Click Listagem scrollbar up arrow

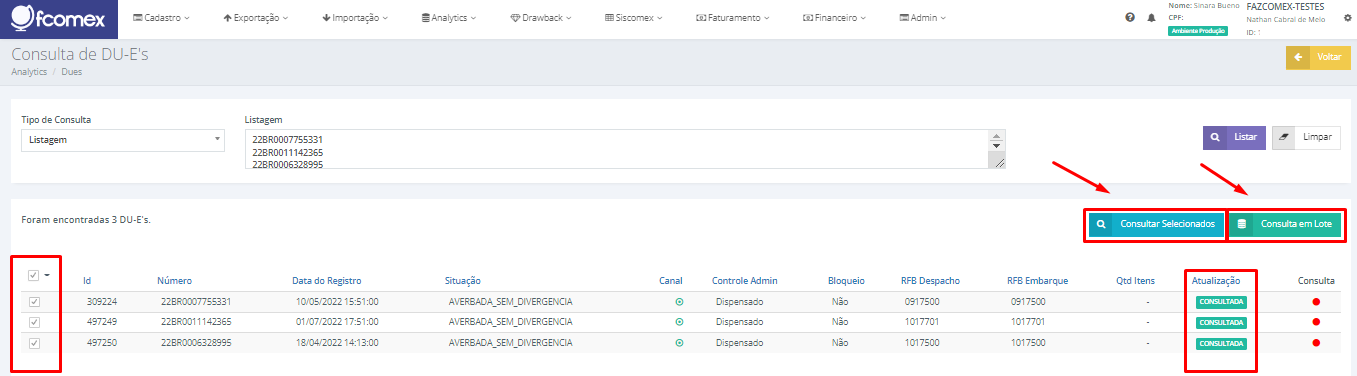(997, 136)
